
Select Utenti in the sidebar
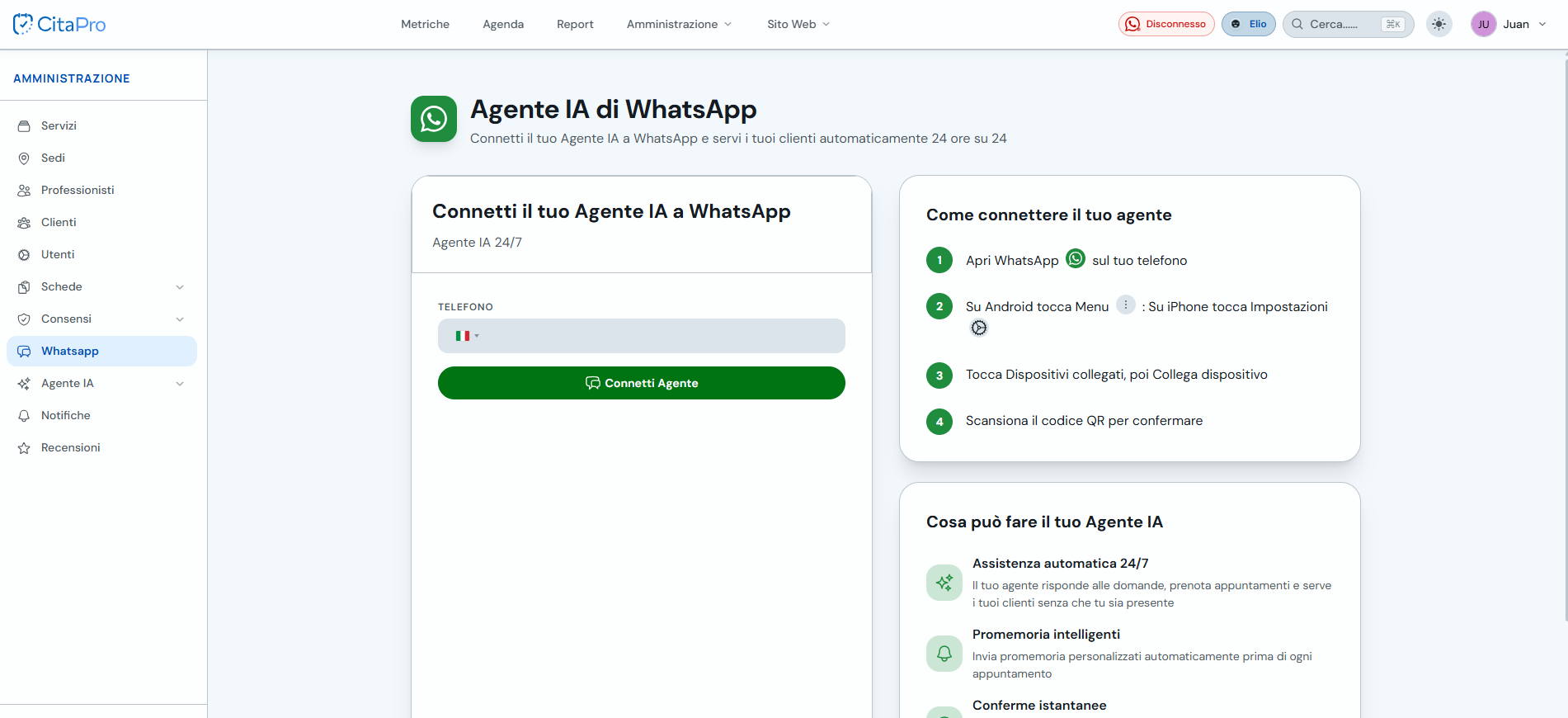[x=101, y=254]
